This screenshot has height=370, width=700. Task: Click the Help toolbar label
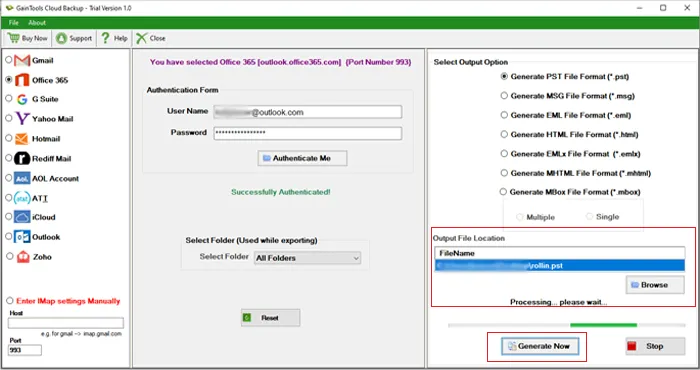click(121, 38)
